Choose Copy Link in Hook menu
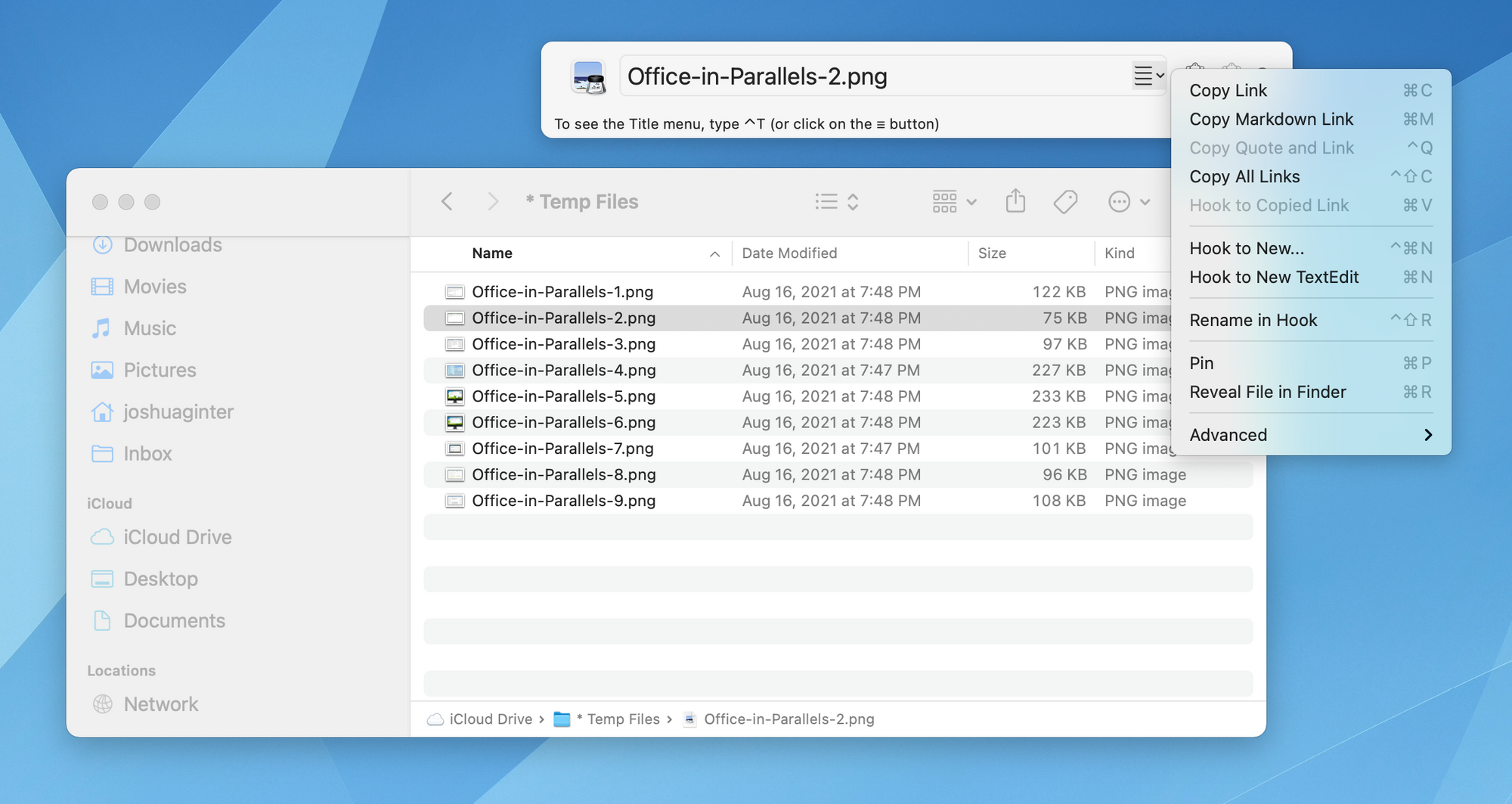Screen dimensions: 1512x804 click(1311, 91)
